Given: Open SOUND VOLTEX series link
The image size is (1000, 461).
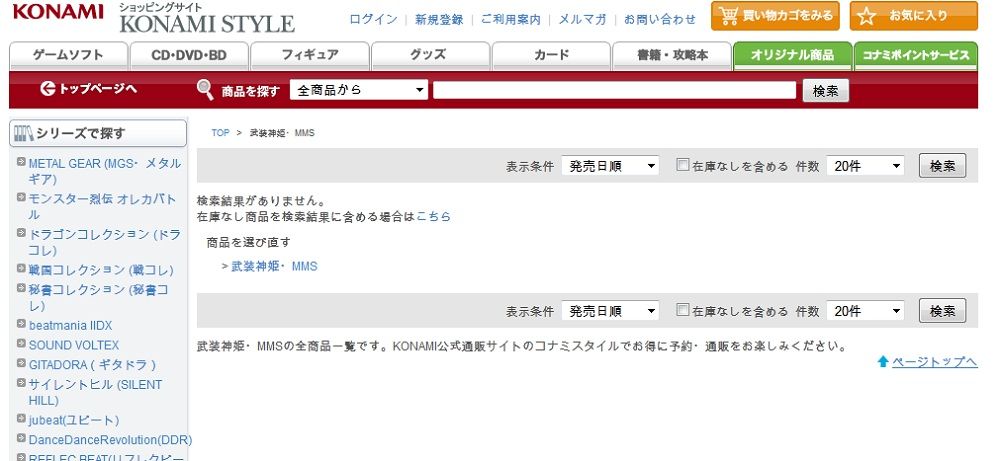Looking at the screenshot, I should (x=74, y=346).
